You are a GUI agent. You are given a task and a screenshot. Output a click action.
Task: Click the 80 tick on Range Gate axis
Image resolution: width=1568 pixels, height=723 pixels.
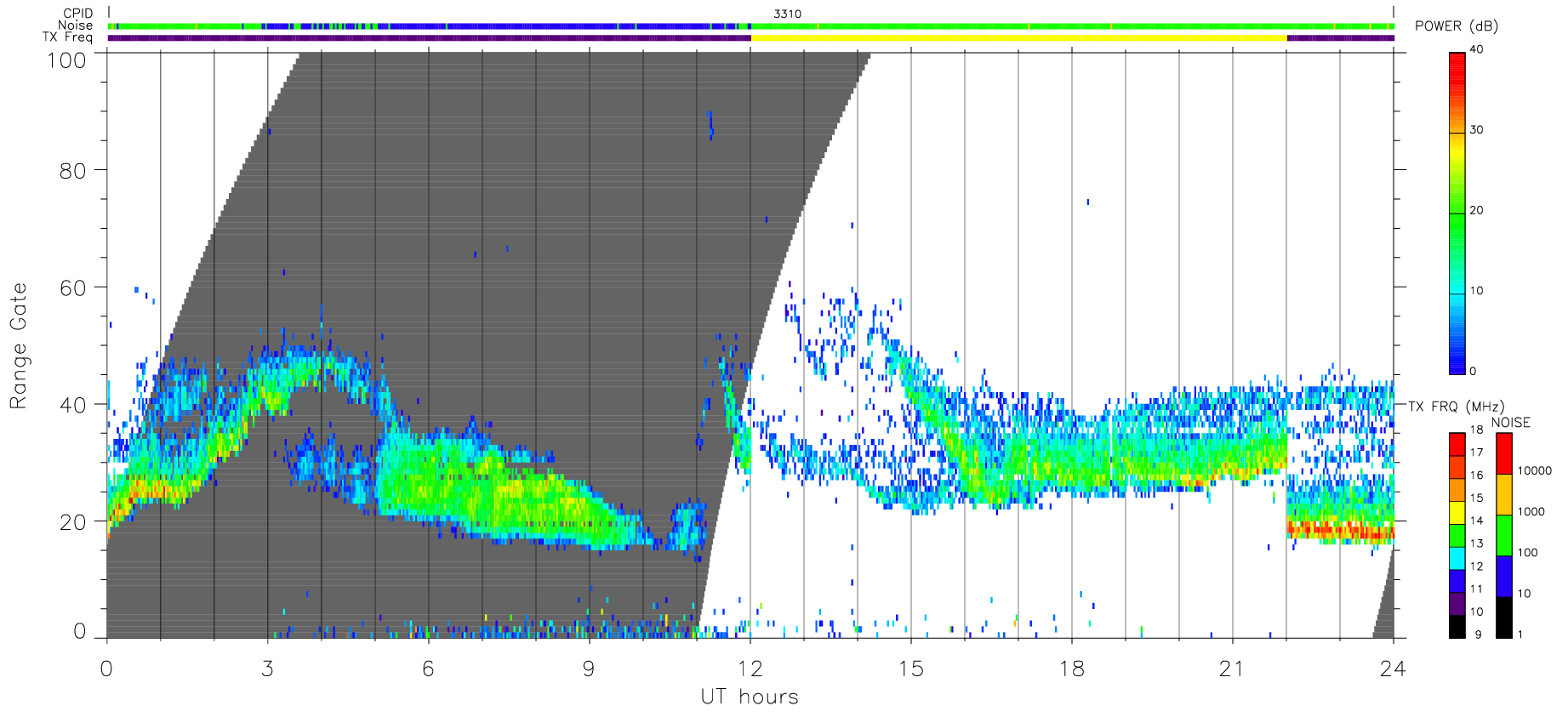coord(73,171)
